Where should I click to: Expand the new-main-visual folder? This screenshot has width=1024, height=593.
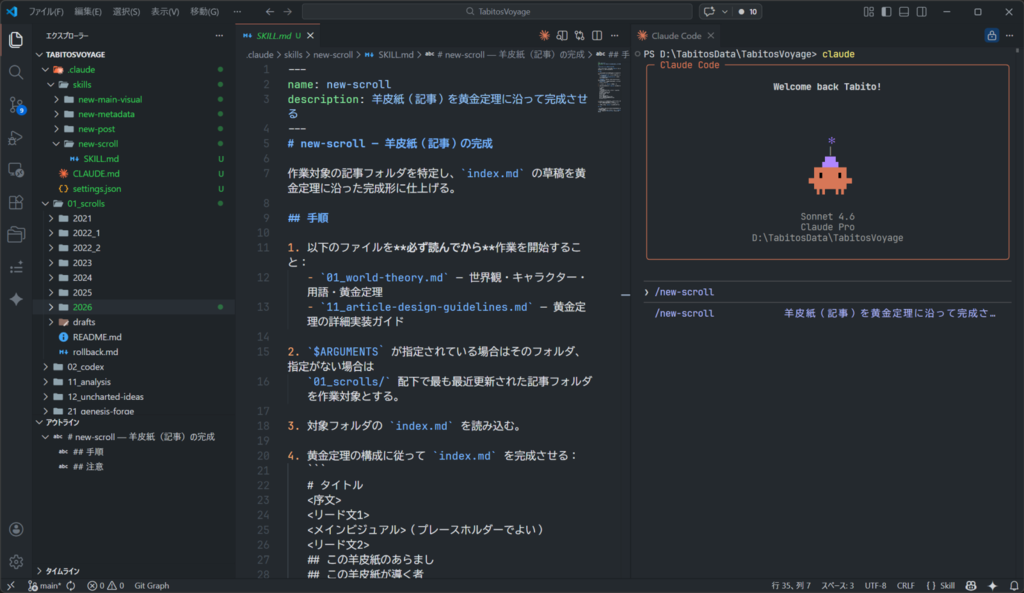pos(110,99)
